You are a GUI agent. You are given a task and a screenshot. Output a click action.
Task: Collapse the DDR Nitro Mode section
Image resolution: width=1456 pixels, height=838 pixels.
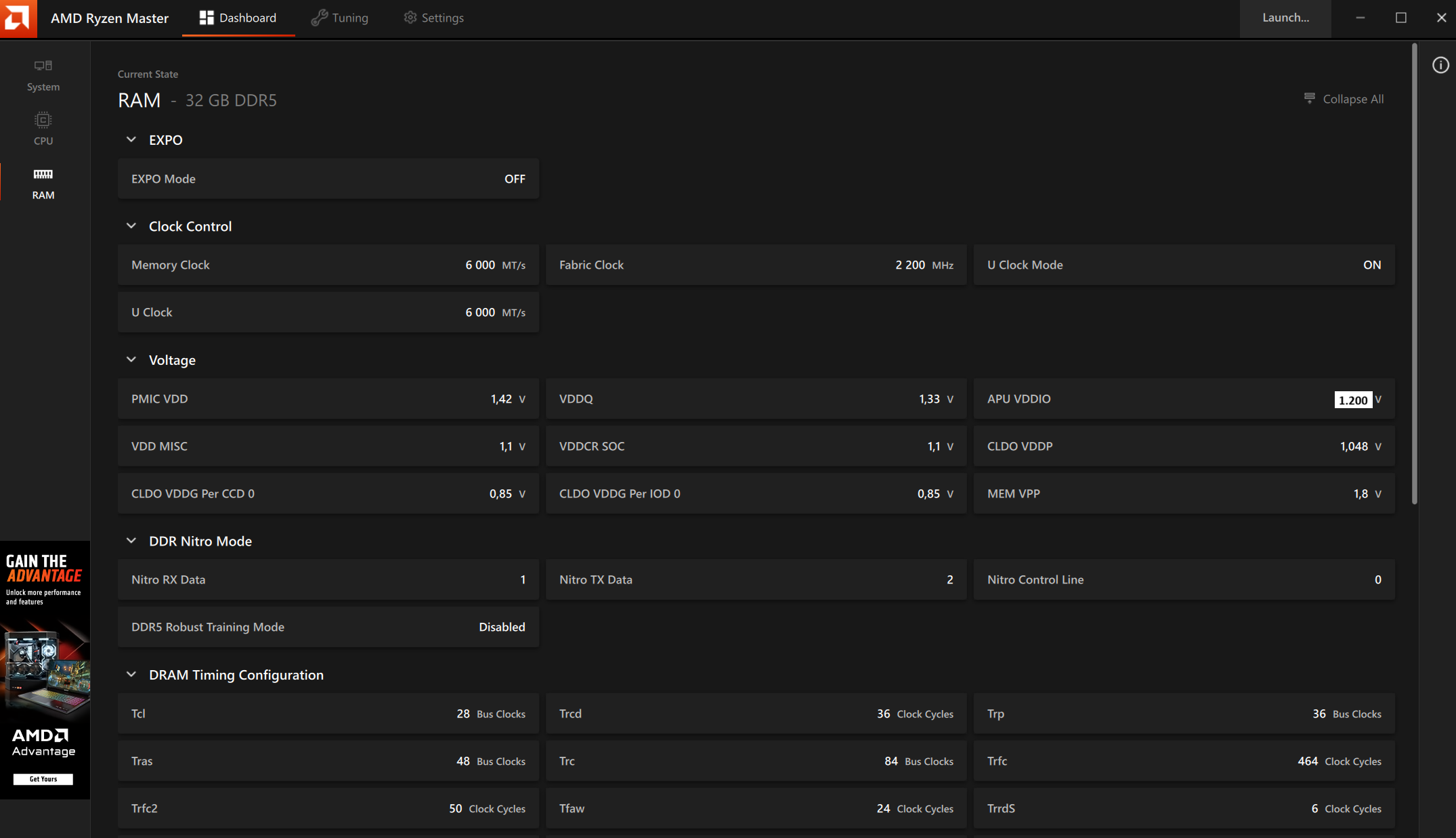pyautogui.click(x=131, y=541)
